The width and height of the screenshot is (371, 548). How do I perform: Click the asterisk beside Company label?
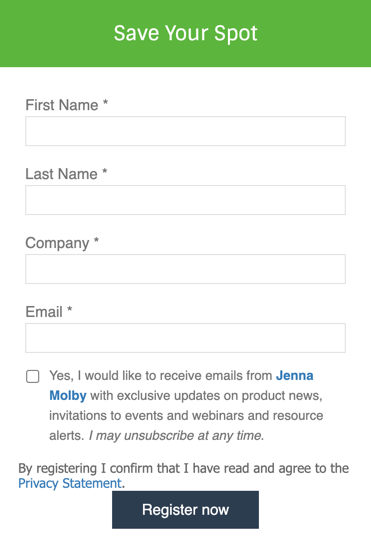[96, 241]
